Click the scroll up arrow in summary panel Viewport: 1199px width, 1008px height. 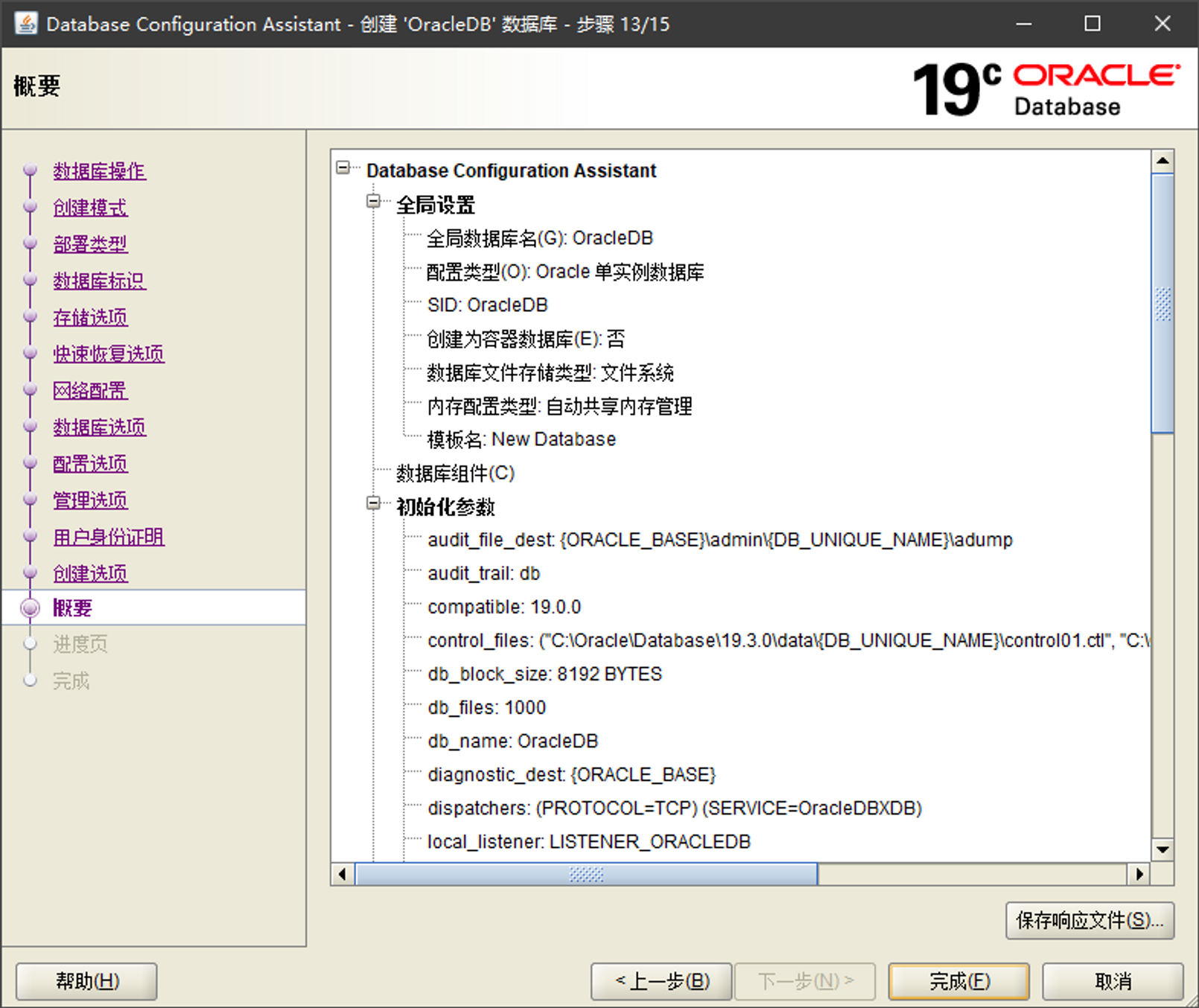click(x=1162, y=161)
